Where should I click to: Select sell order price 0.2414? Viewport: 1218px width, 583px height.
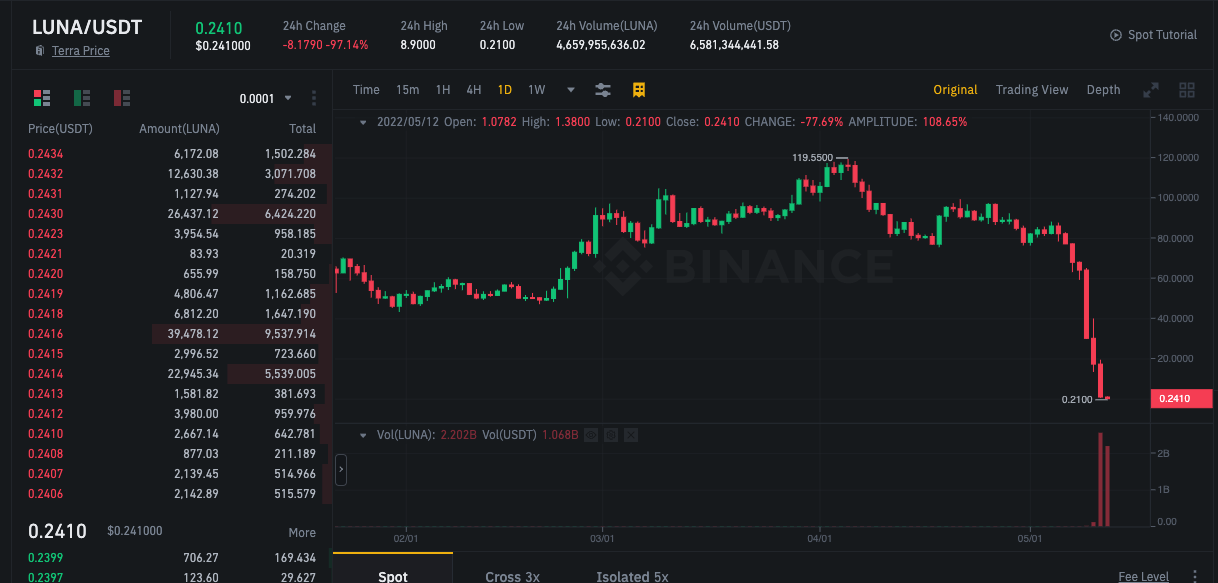(45, 374)
